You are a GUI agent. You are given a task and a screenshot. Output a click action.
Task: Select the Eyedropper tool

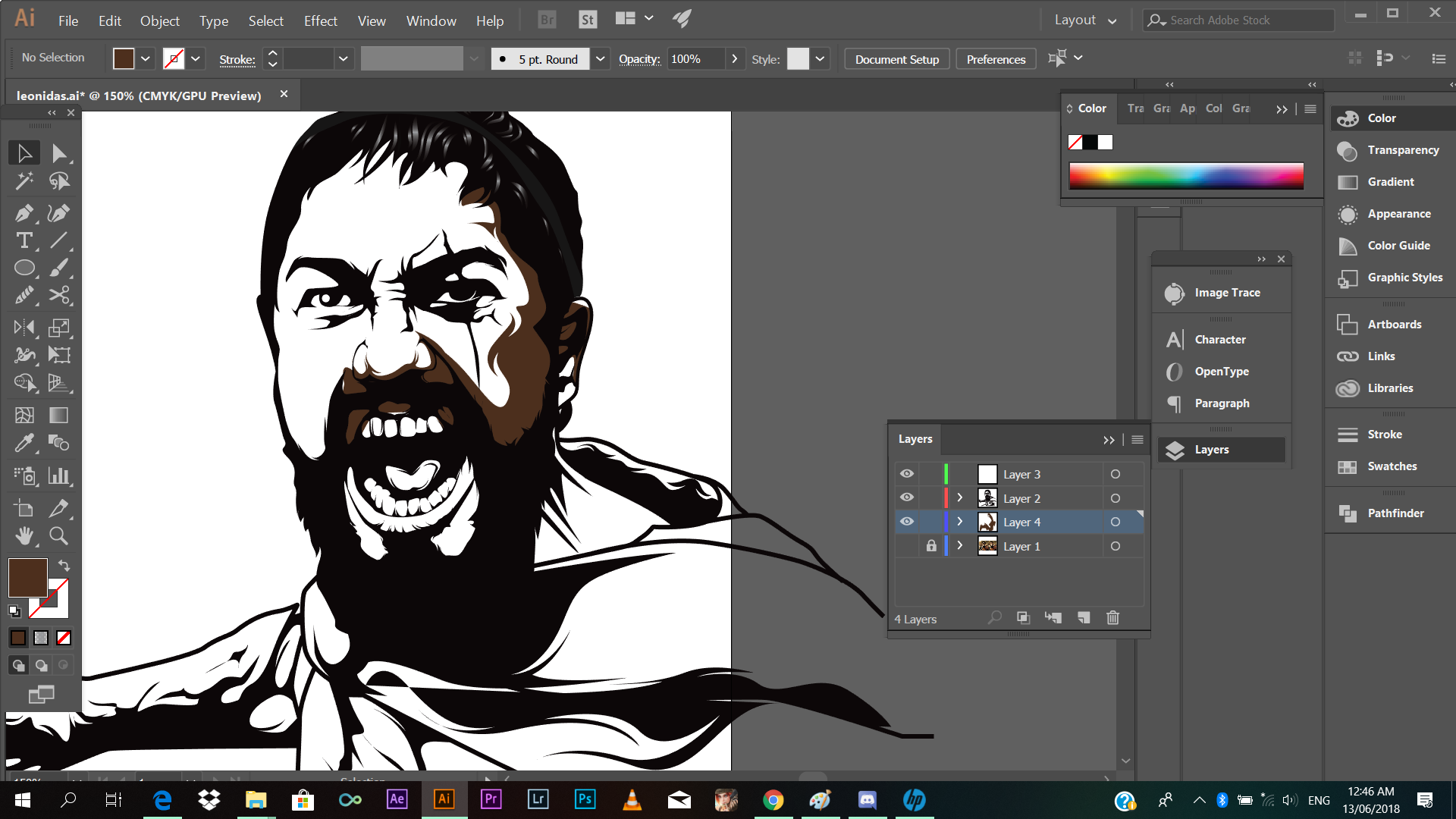coord(24,443)
